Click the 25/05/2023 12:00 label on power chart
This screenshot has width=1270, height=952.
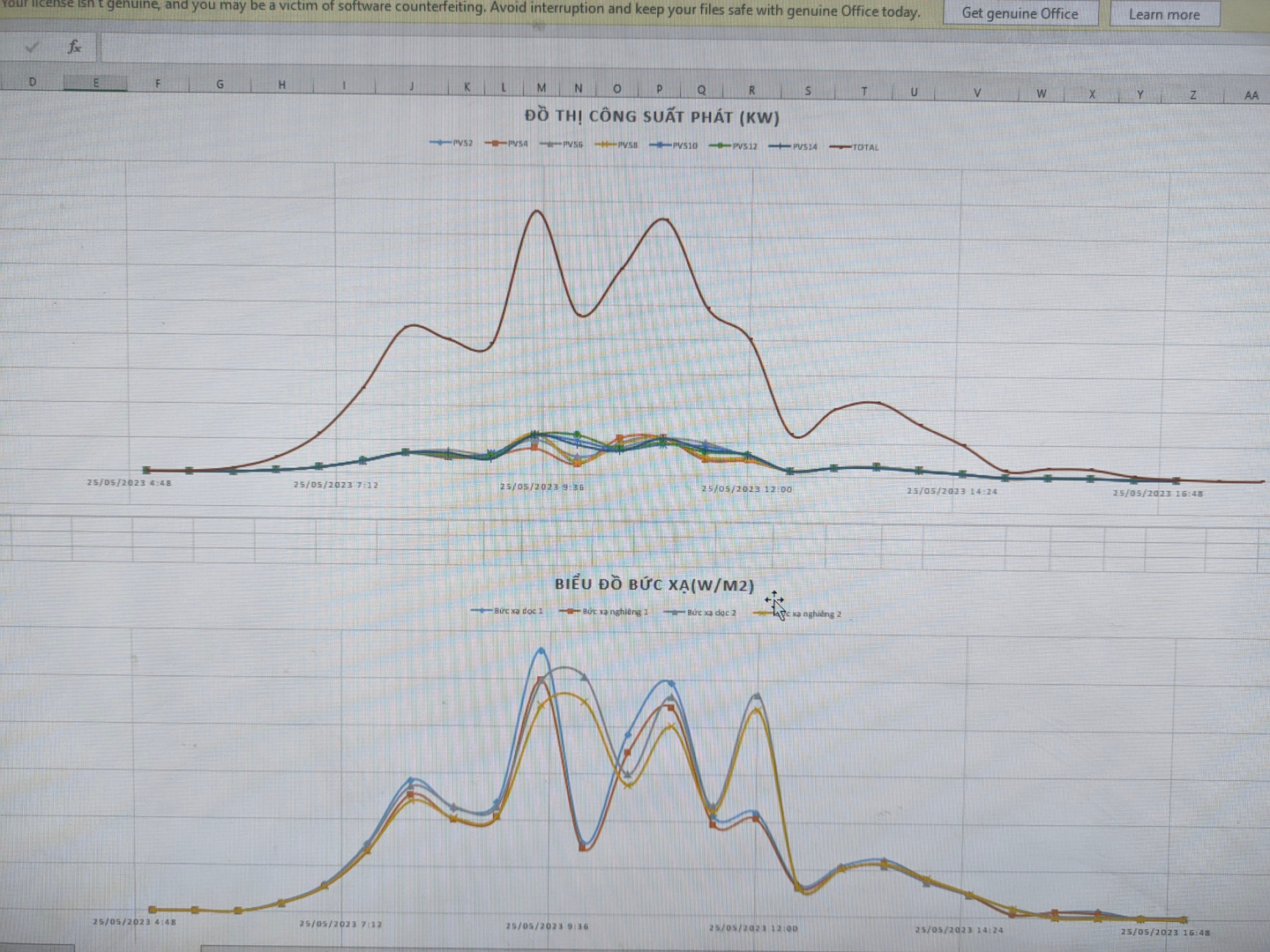[x=746, y=489]
